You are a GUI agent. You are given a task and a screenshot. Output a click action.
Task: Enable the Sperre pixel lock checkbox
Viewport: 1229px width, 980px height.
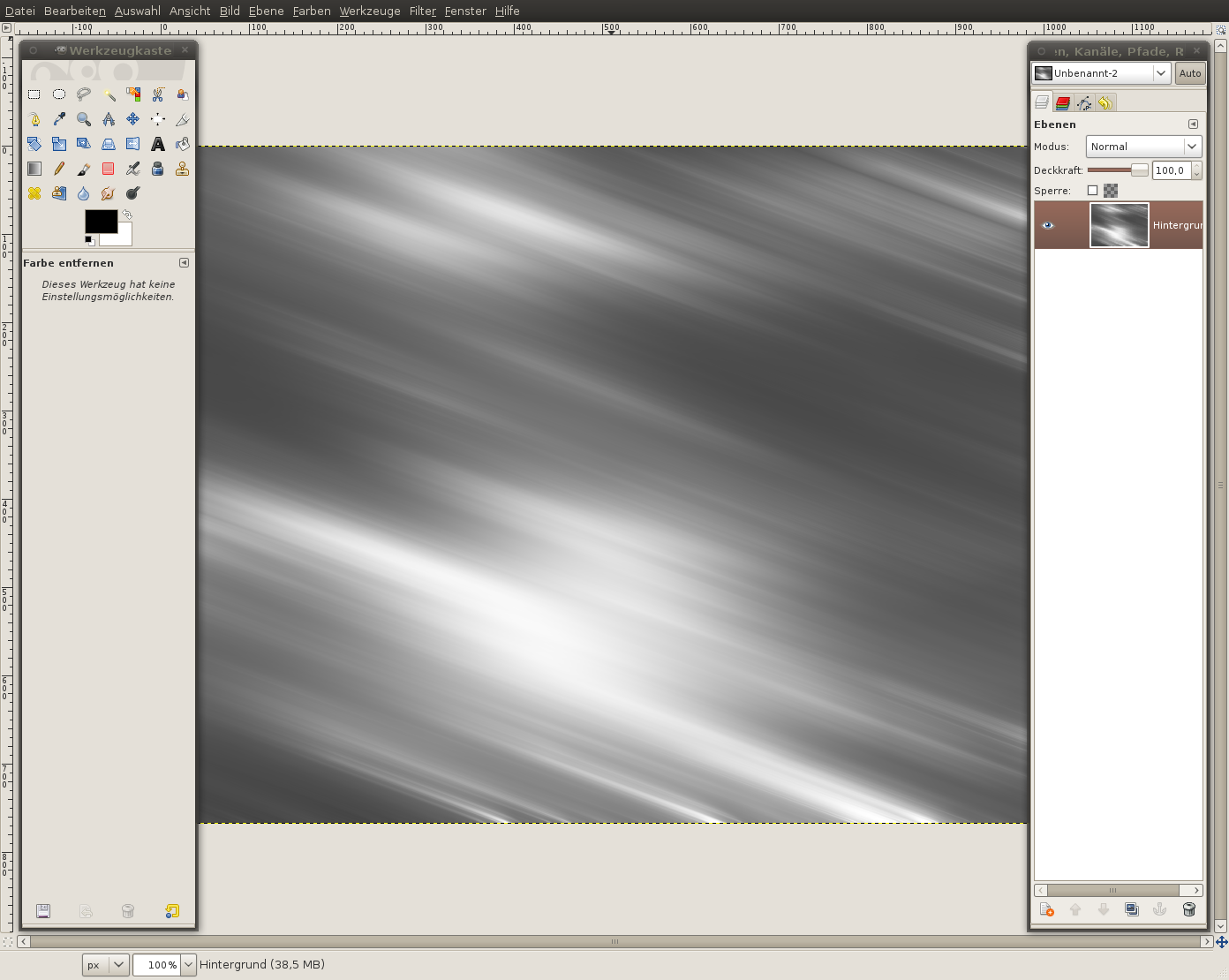tap(1092, 191)
